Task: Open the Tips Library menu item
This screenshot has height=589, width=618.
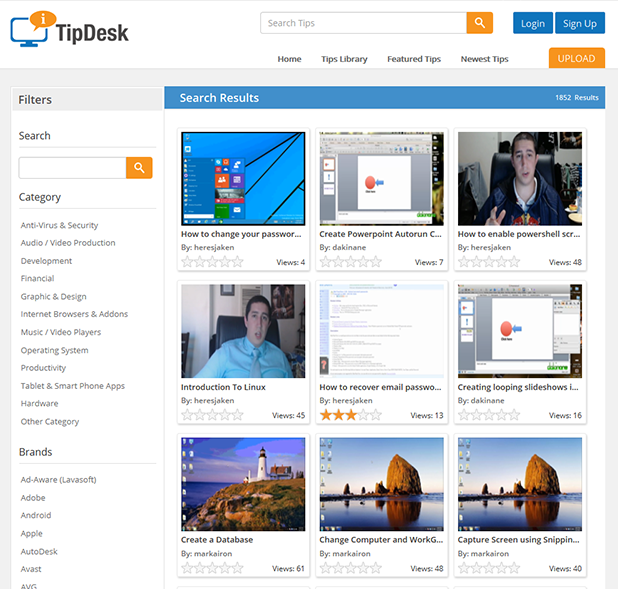Action: 344,59
